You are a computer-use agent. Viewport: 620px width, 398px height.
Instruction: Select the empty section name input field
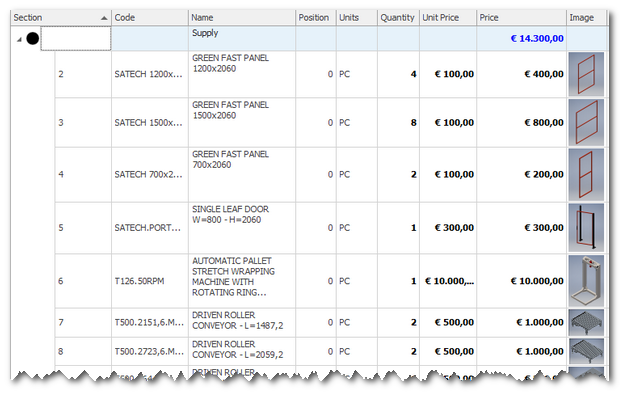[x=76, y=39]
